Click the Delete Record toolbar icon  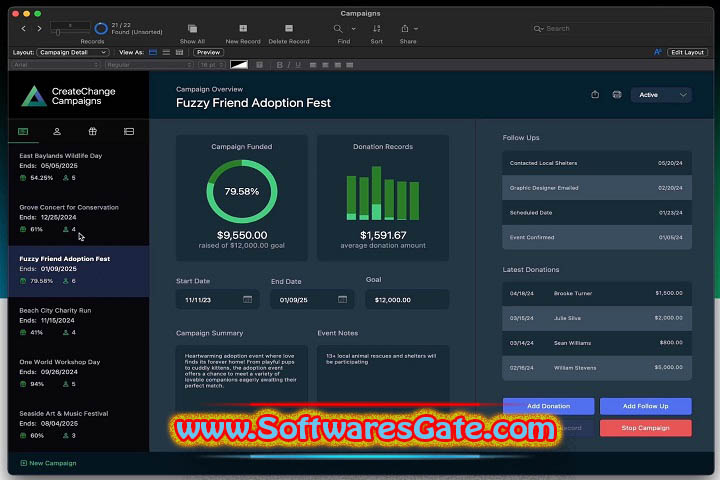pos(289,28)
